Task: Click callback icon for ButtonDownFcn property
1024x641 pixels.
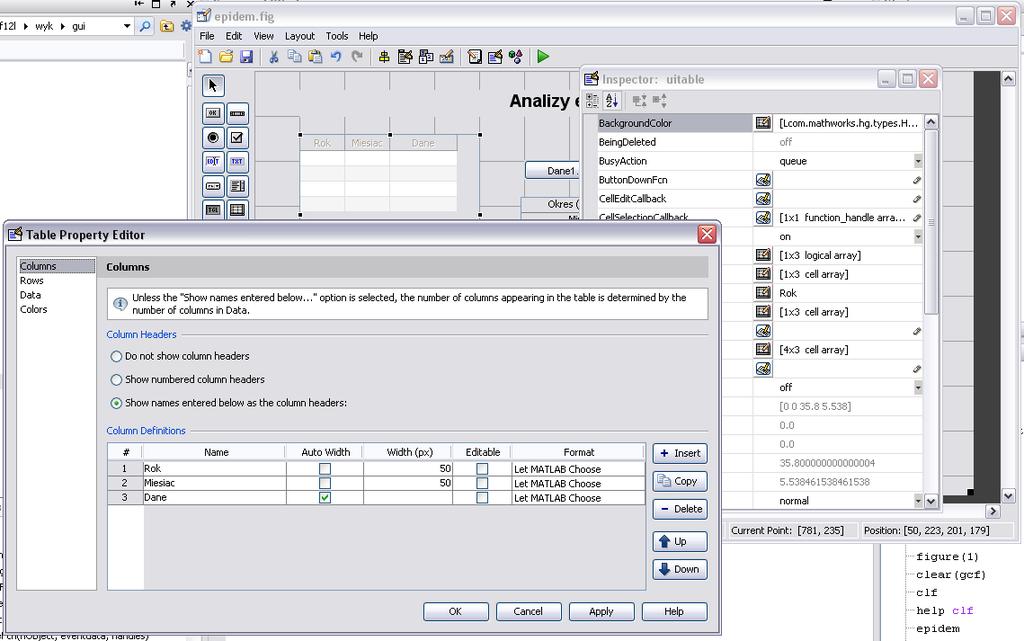Action: pos(763,180)
